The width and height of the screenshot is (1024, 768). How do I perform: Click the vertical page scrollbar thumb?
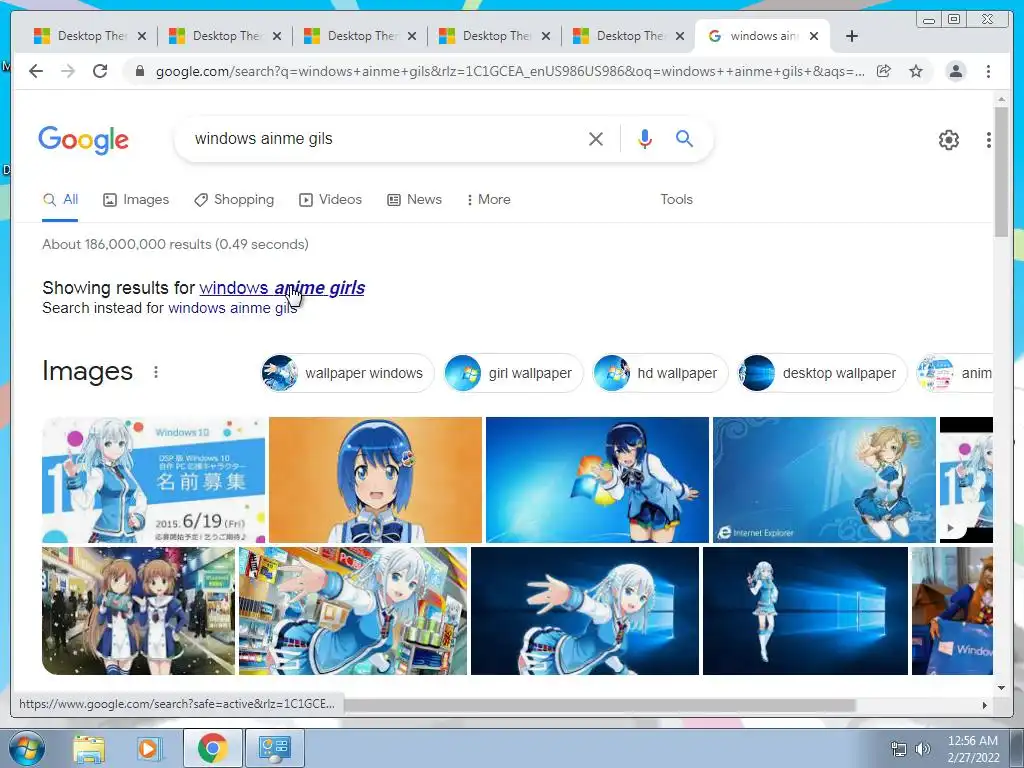[1001, 172]
